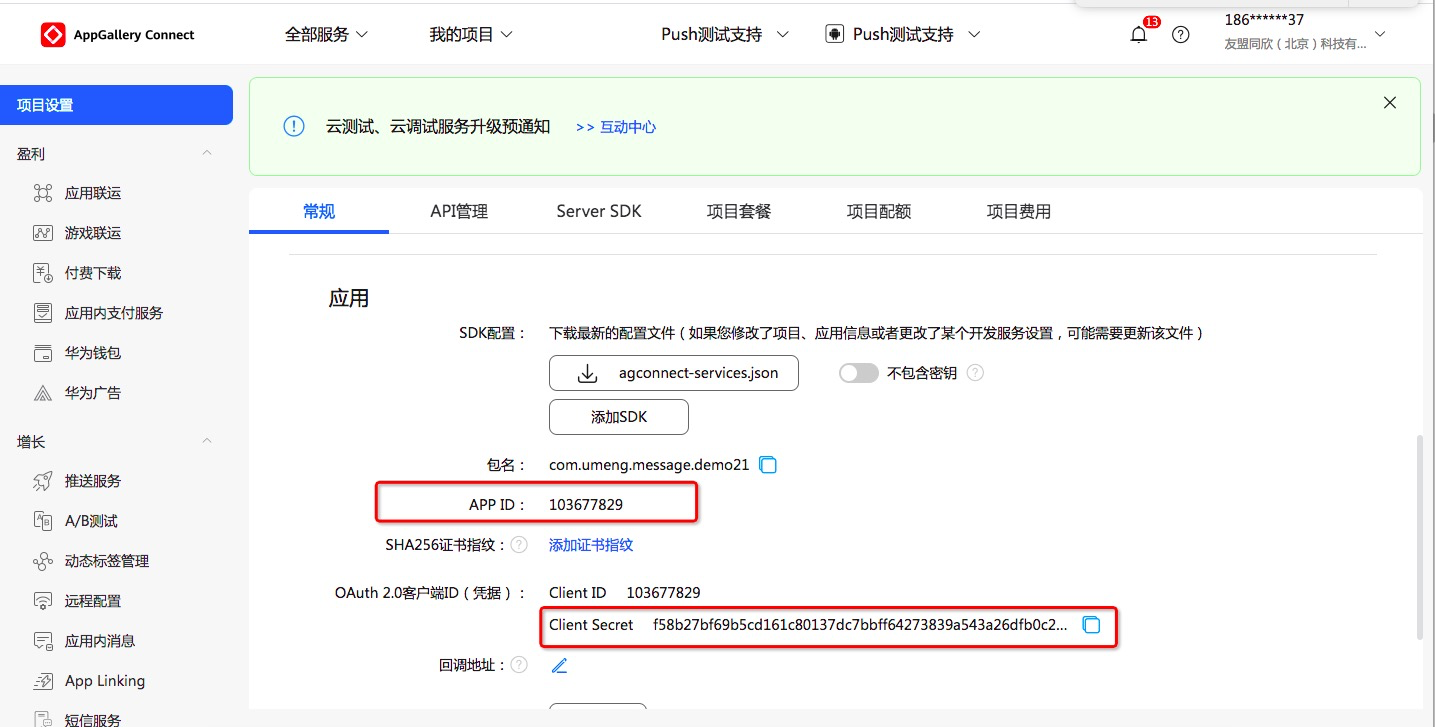Open the help question mark icon
The height and width of the screenshot is (727, 1435).
1181,35
